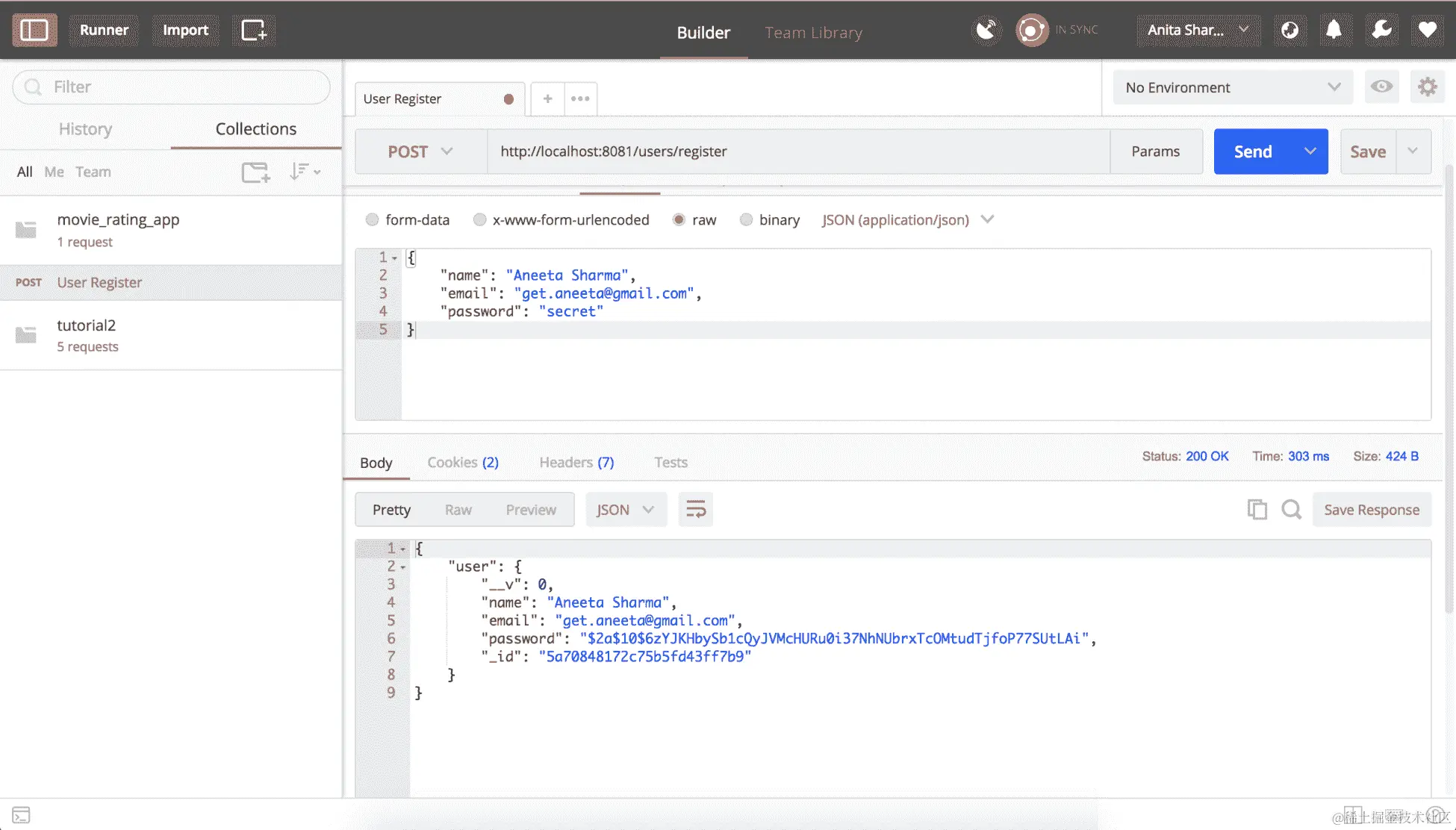Open a new window icon
Screen dimensions: 1456x830
253,30
